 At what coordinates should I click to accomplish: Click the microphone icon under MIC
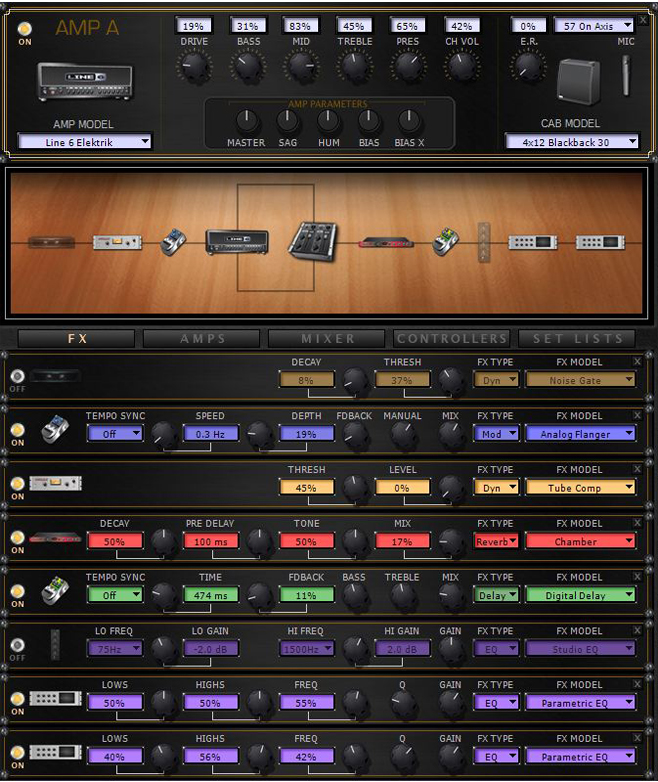(x=626, y=75)
